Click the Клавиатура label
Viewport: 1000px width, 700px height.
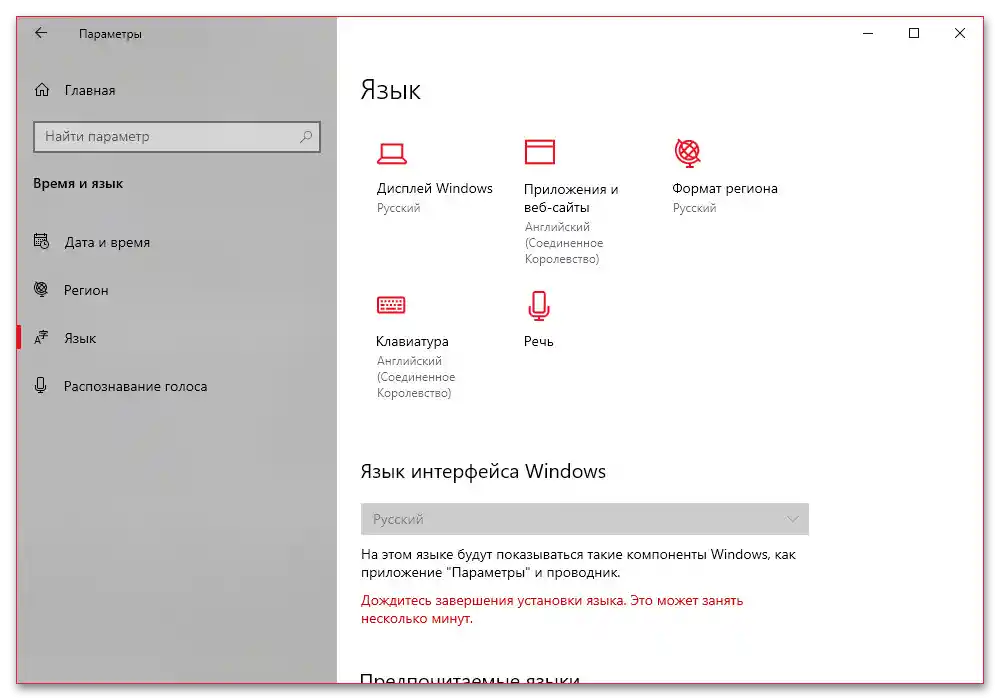pos(412,342)
